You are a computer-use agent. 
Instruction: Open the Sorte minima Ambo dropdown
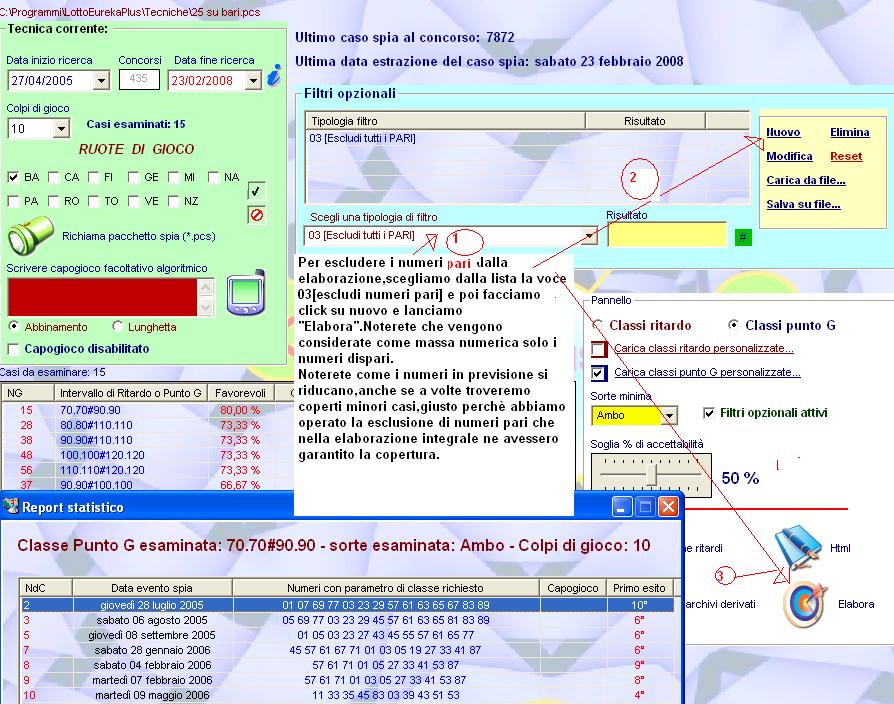(669, 415)
